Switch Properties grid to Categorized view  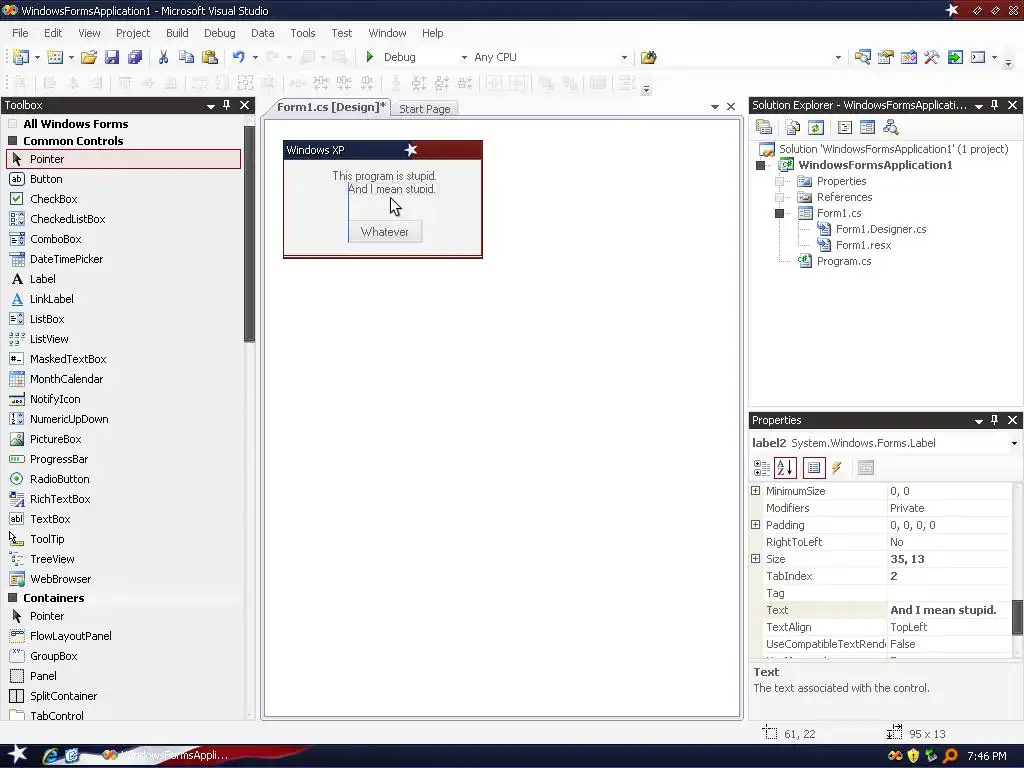tap(761, 468)
